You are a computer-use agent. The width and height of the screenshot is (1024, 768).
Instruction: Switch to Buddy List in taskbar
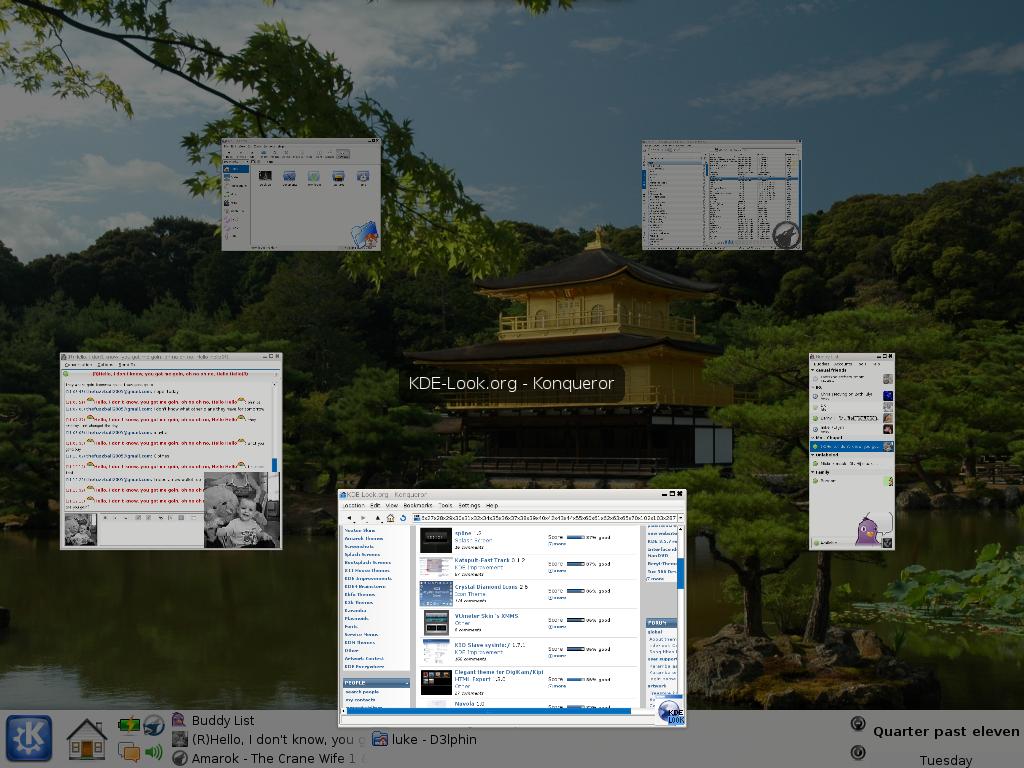tap(223, 720)
